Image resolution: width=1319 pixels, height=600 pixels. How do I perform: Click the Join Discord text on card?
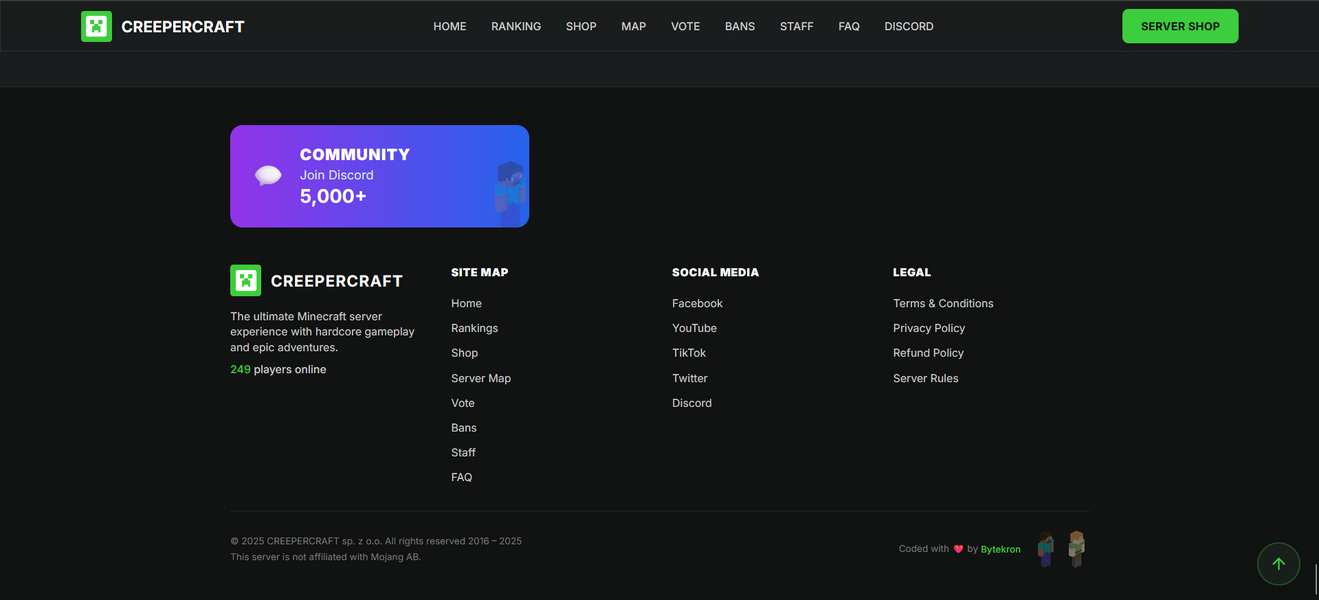click(337, 175)
